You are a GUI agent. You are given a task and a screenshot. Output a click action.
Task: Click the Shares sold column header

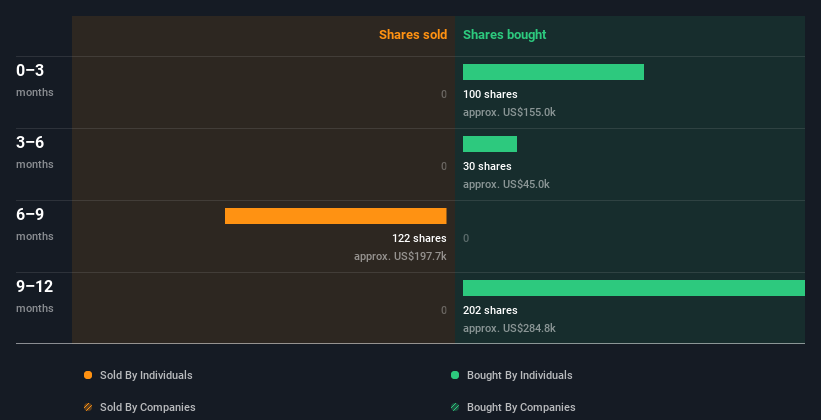coord(413,35)
